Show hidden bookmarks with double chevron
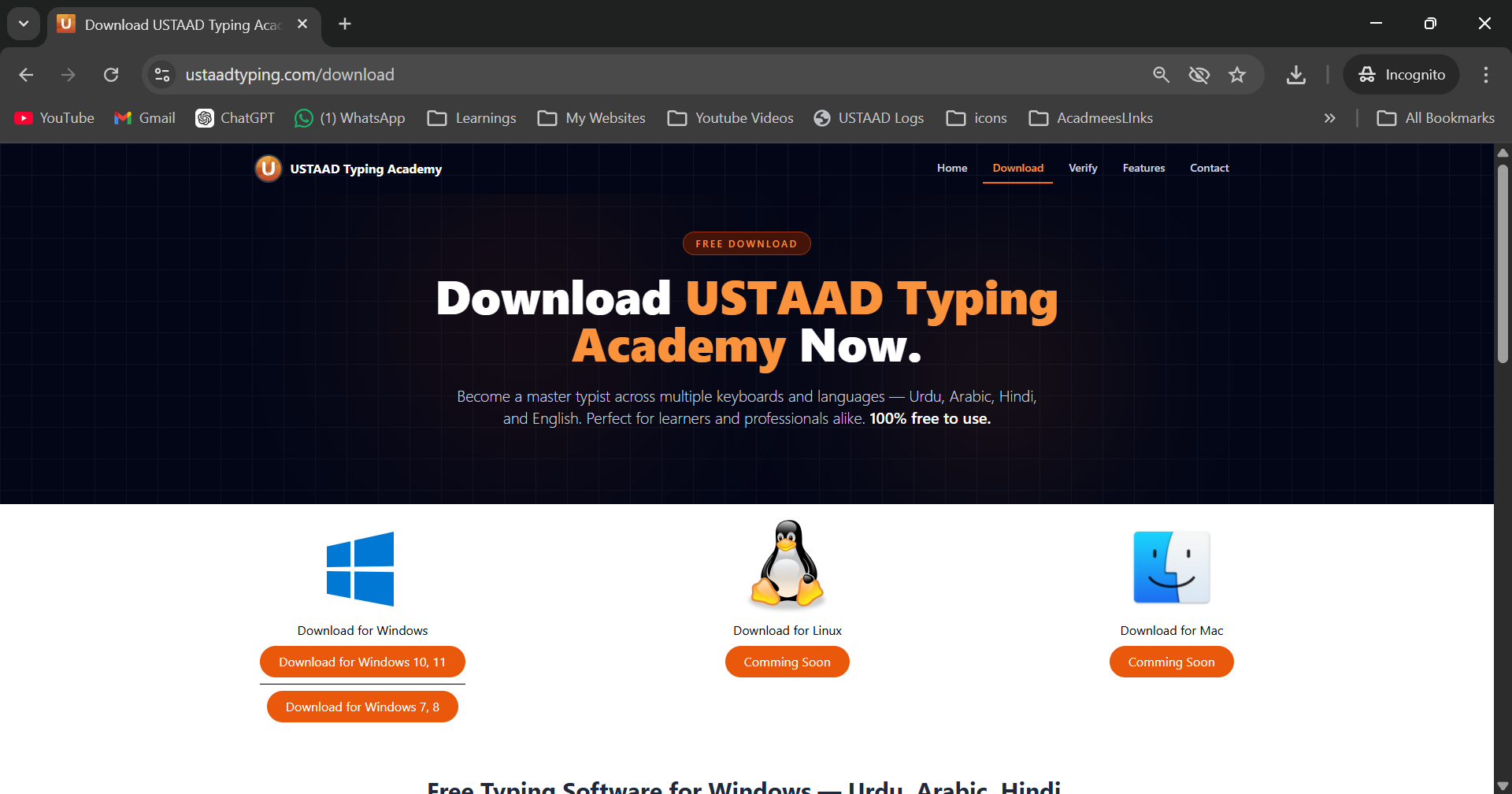Viewport: 1512px width, 794px height. (x=1329, y=118)
